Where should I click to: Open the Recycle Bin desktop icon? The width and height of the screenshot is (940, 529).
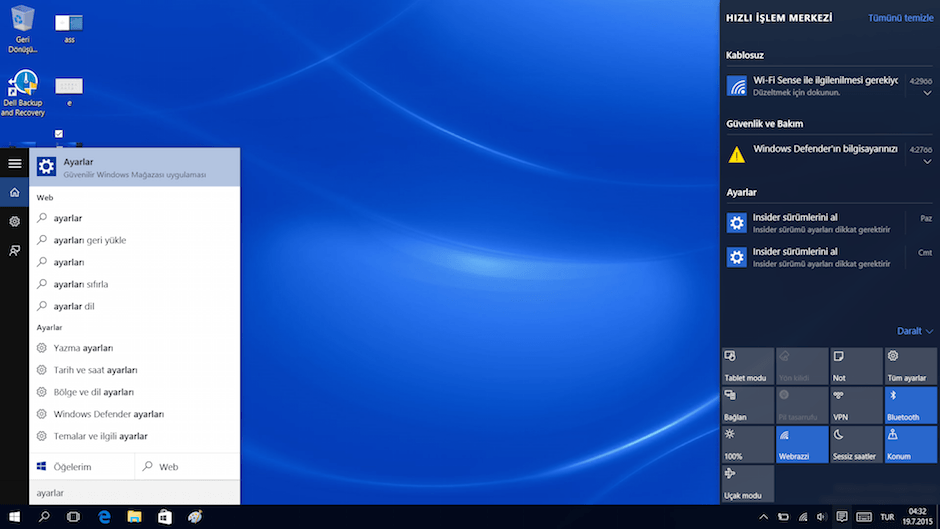tap(22, 28)
